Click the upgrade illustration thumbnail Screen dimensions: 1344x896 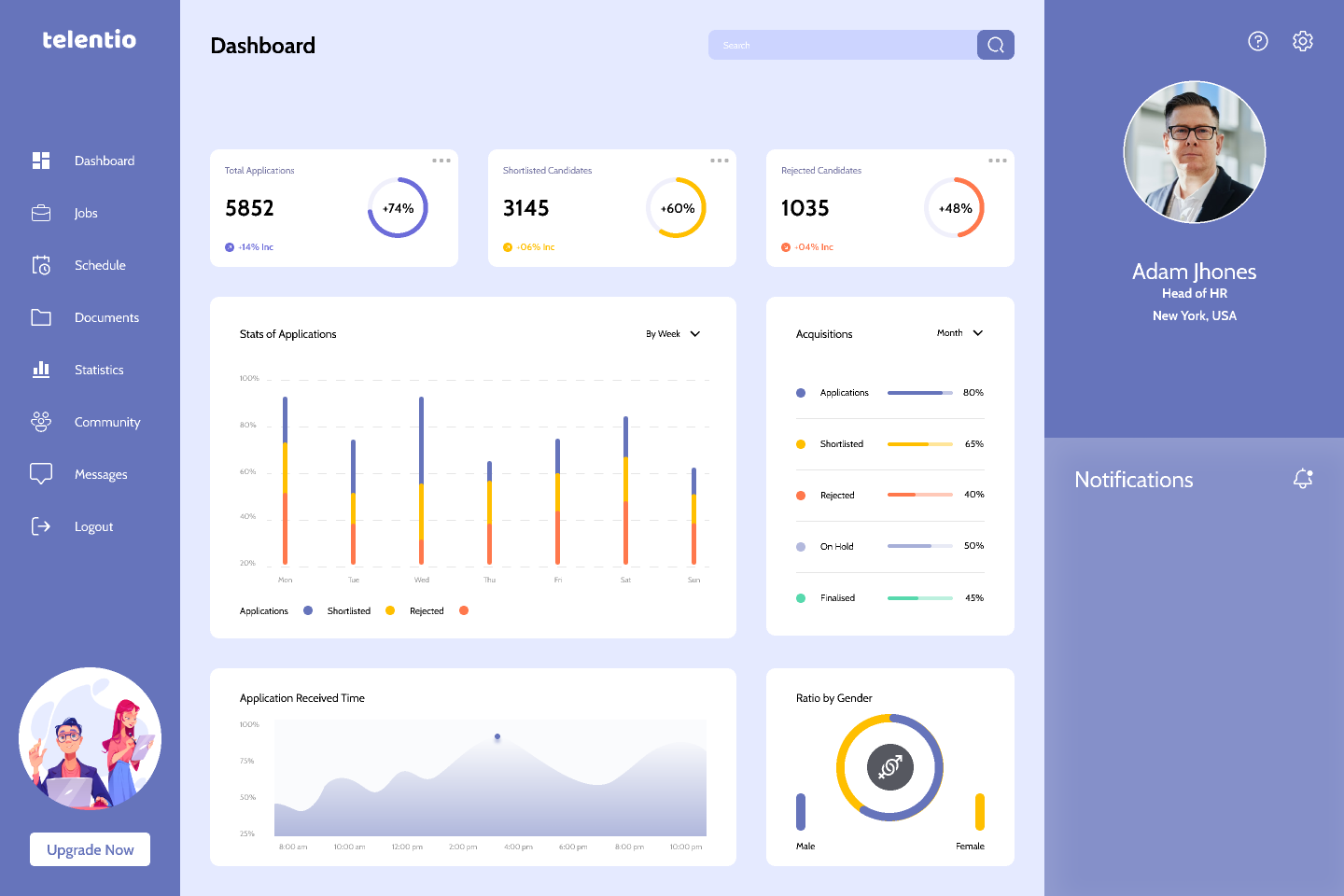point(91,738)
